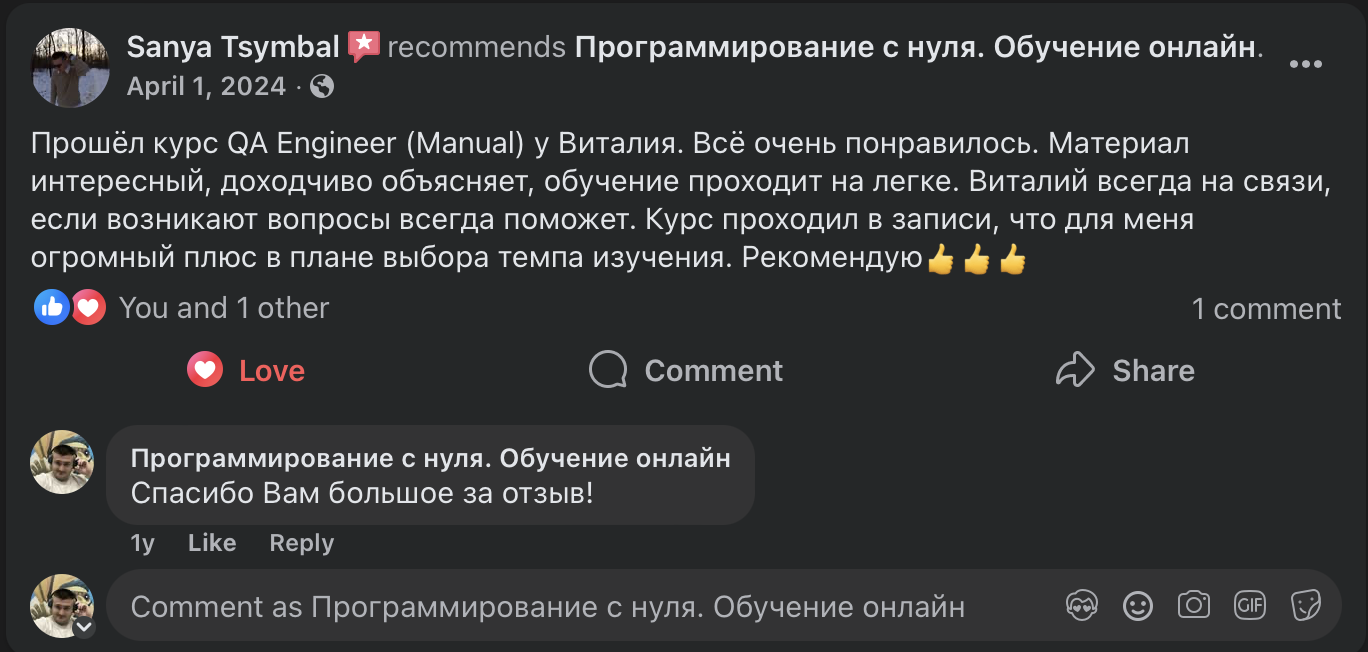
Task: Expand comments via the 1 comment link
Action: (1268, 308)
